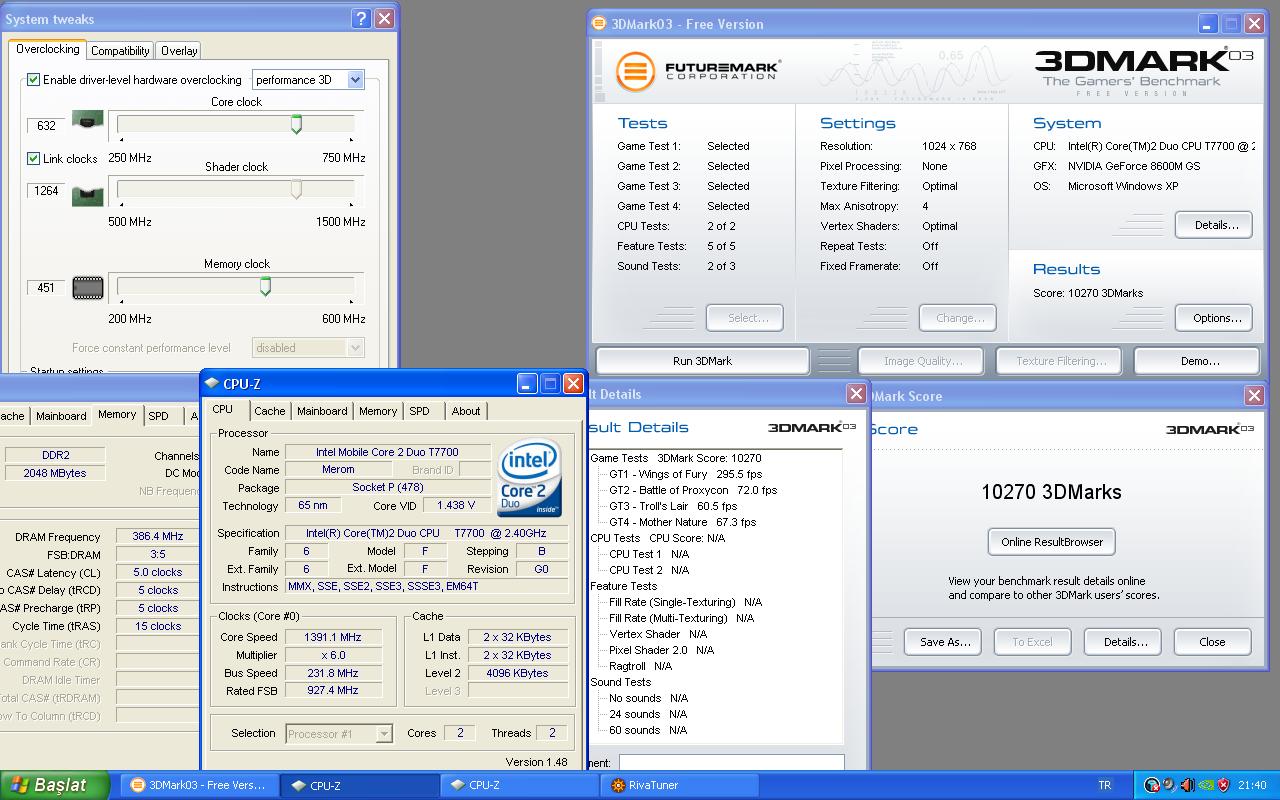Click the Futuremark Corporation logo

(x=698, y=70)
